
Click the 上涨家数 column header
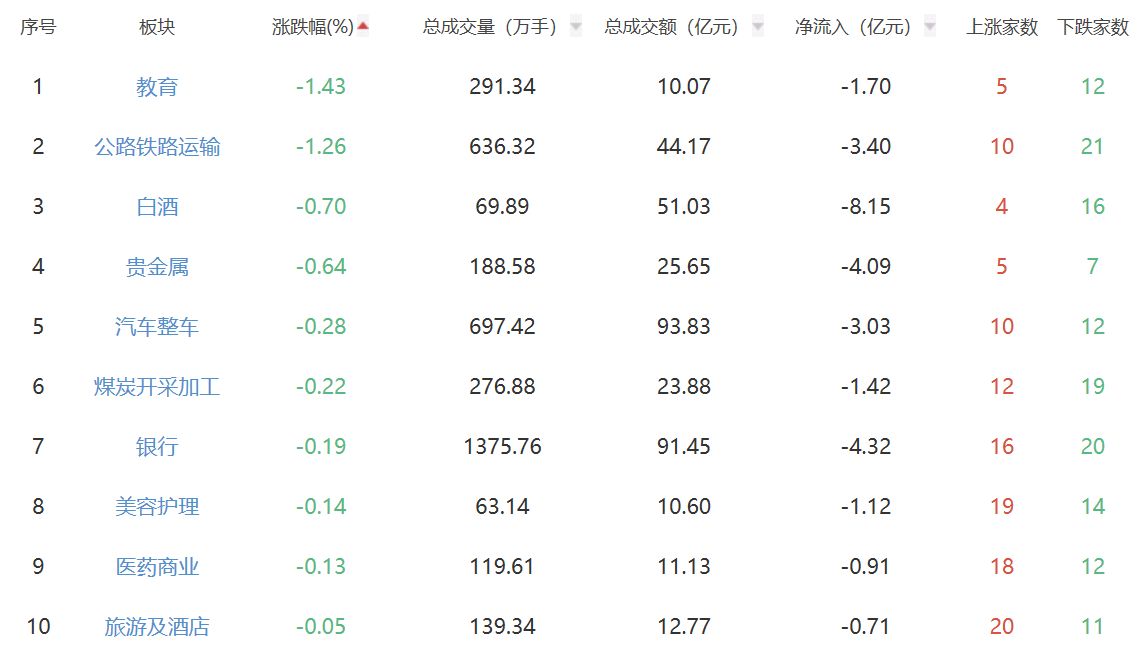click(1001, 27)
